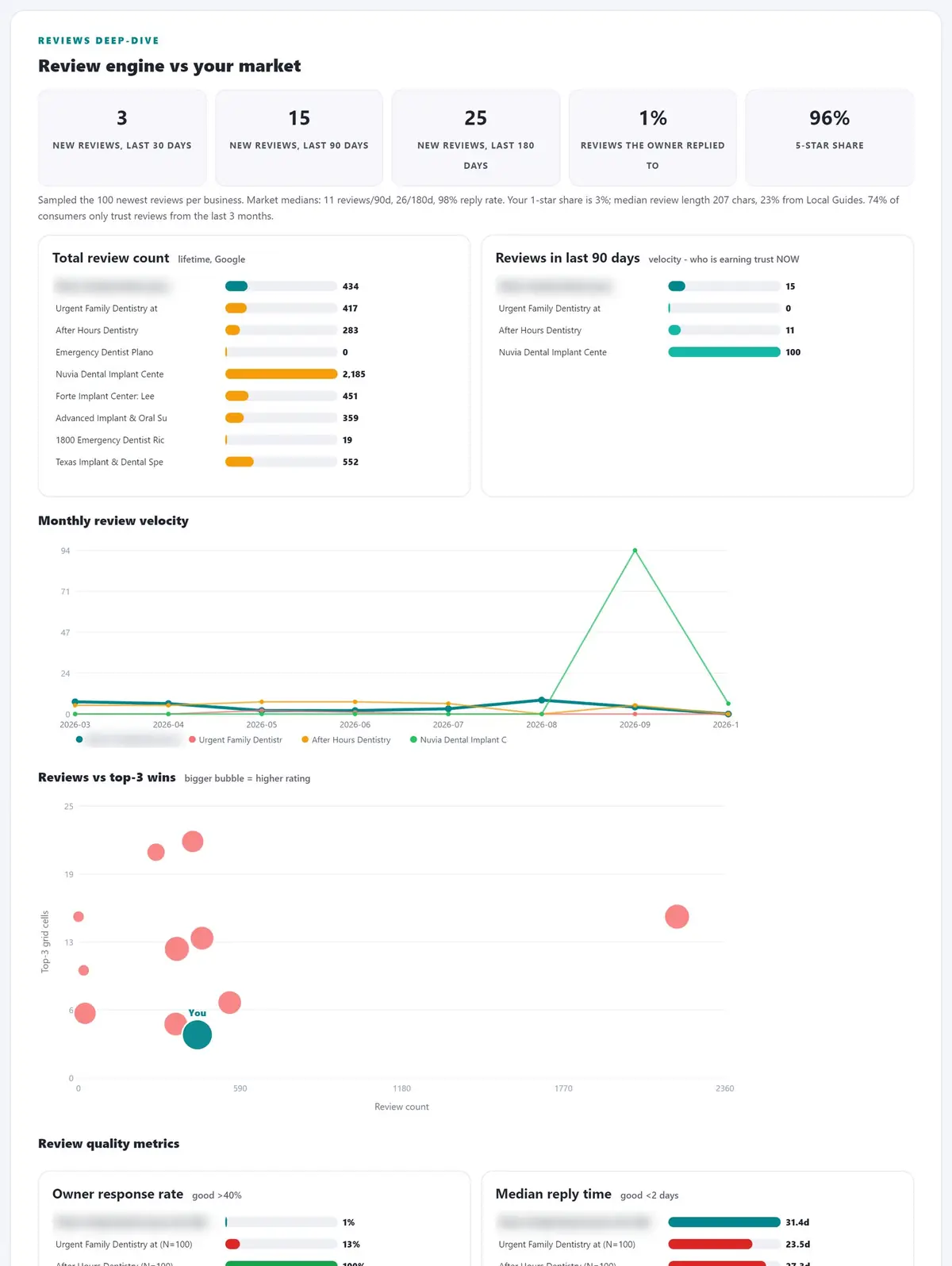Viewport: 952px width, 1266px height.
Task: Toggle the 'Urgent Family Dentistr' legend entry
Action: [236, 740]
